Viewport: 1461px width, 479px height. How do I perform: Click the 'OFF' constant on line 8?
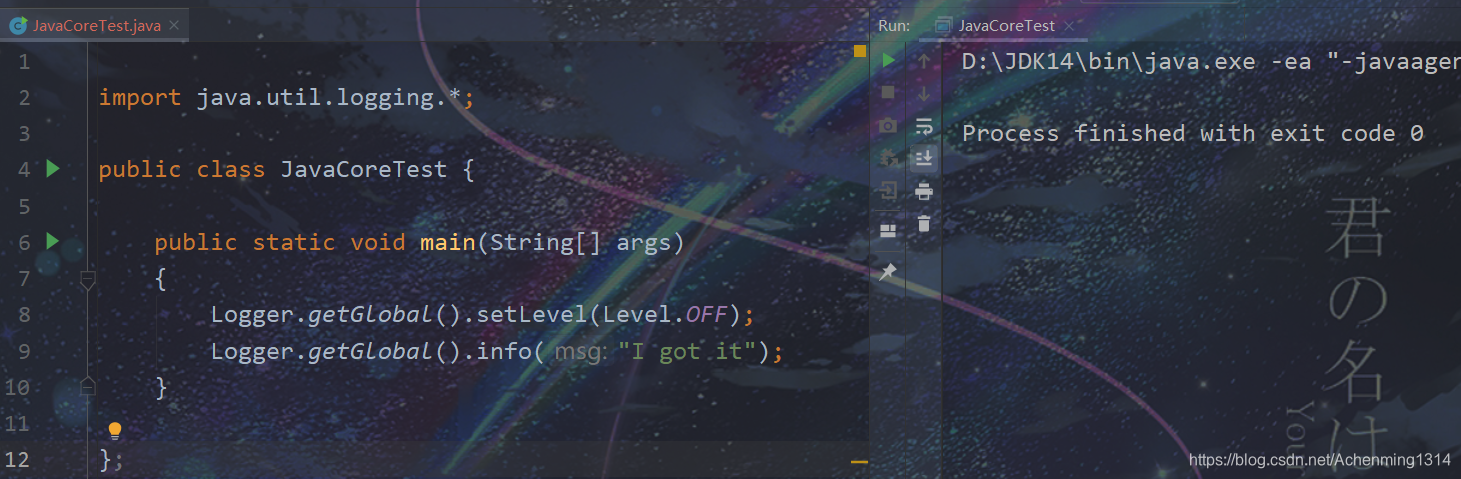click(706, 314)
